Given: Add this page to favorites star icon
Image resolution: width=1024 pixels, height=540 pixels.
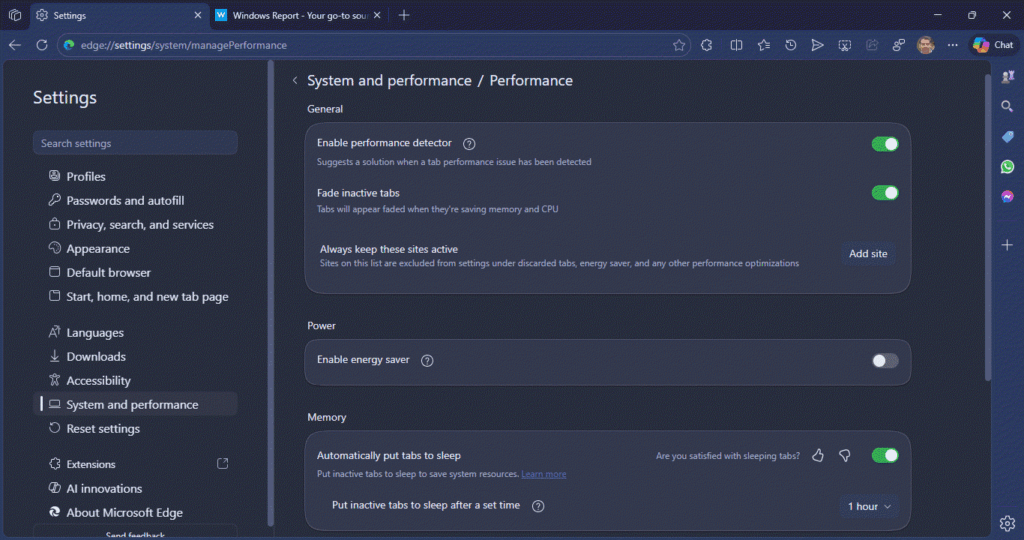Looking at the screenshot, I should click(x=679, y=45).
